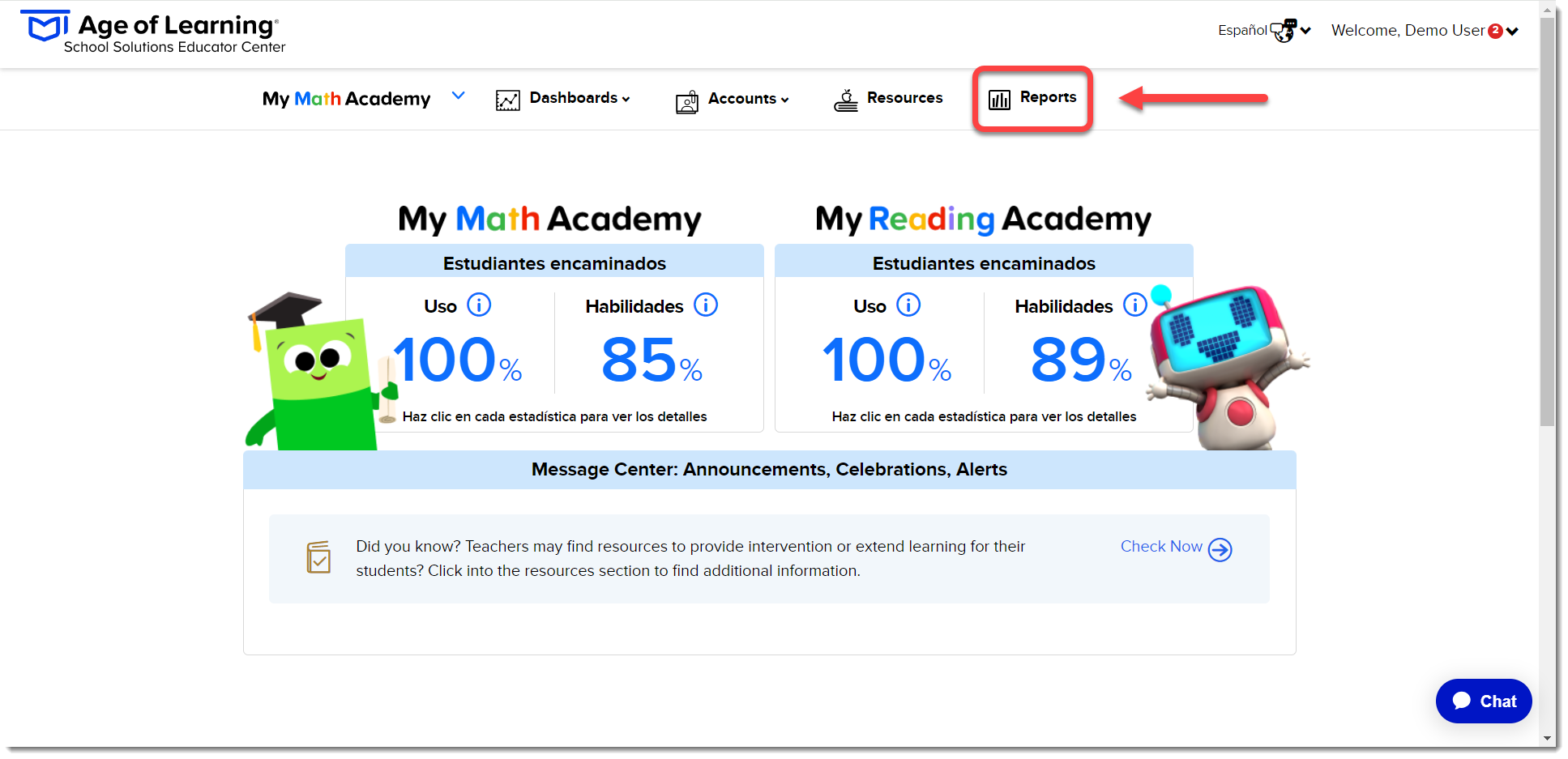Open the Accounts menu
1568x759 pixels.
click(x=742, y=99)
